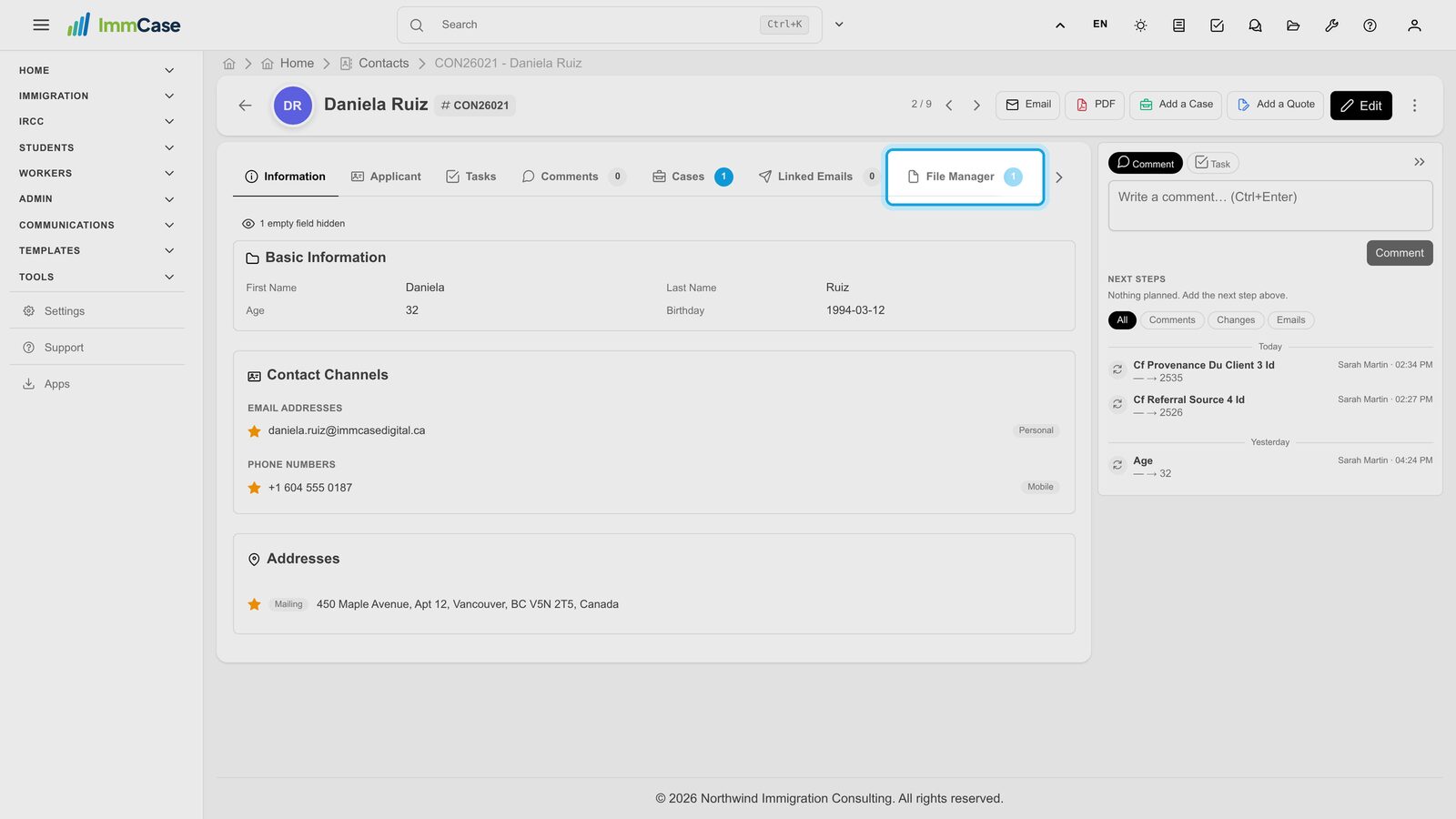Switch to Task entry mode
Screen dimensions: 1456x819
click(x=1212, y=163)
